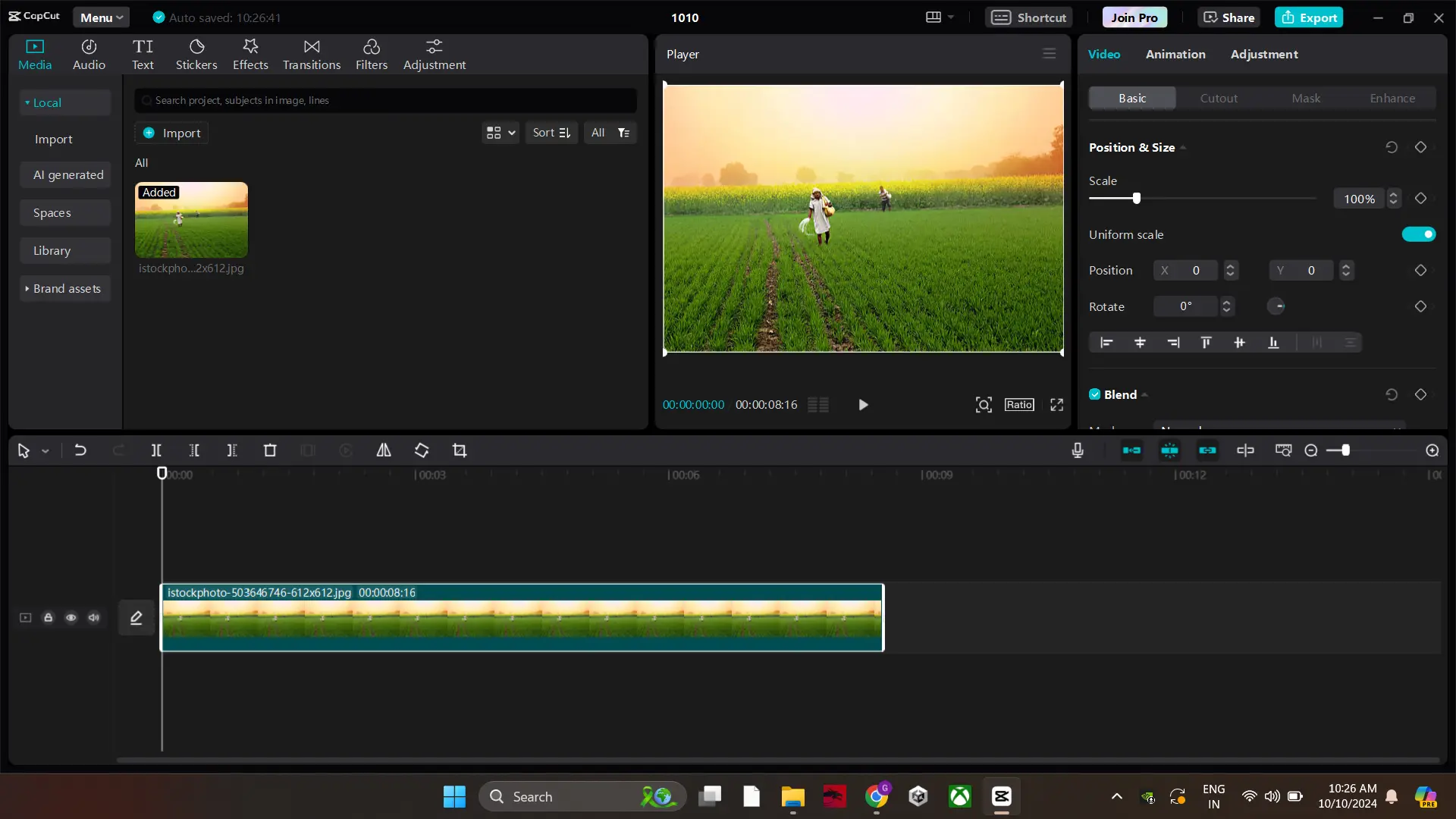Screen dimensions: 1456x819
Task: Select the istockphoto media thumbnail
Action: pos(191,220)
